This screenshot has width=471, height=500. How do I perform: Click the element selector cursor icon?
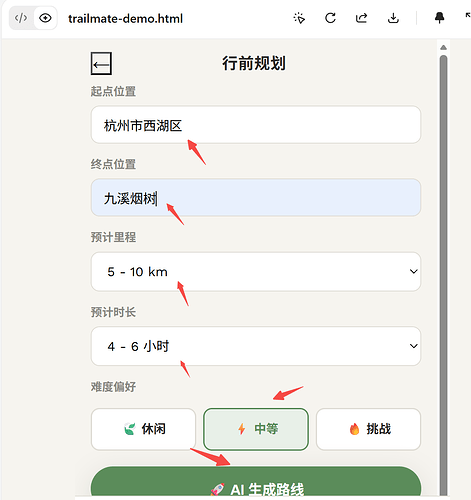pos(299,18)
